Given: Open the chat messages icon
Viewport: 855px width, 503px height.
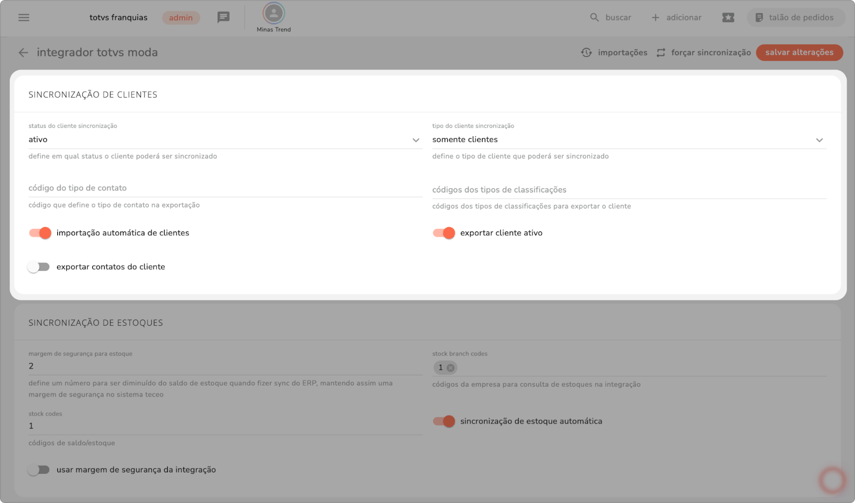Looking at the screenshot, I should pyautogui.click(x=223, y=17).
